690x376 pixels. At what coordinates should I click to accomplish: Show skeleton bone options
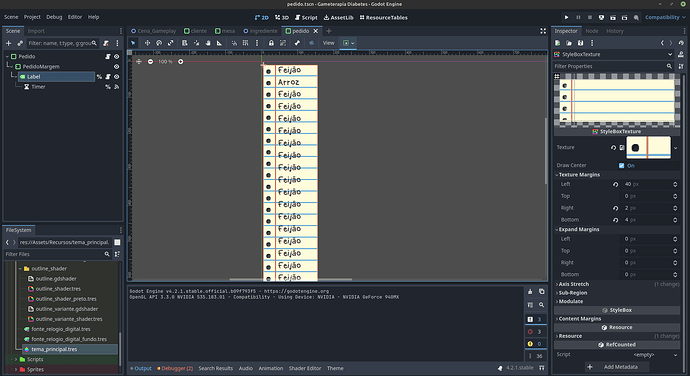coord(297,43)
